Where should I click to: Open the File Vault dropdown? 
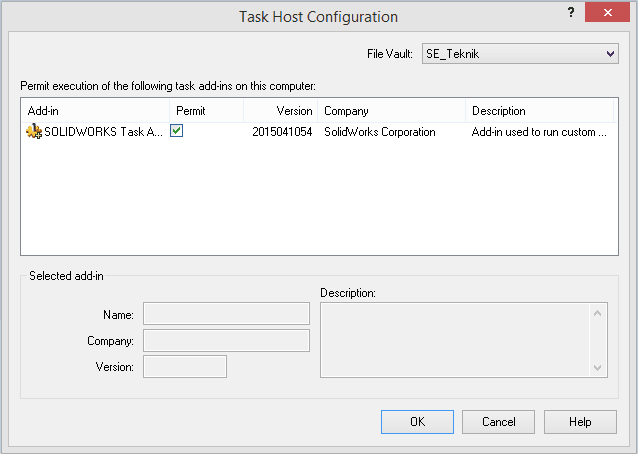[x=518, y=54]
